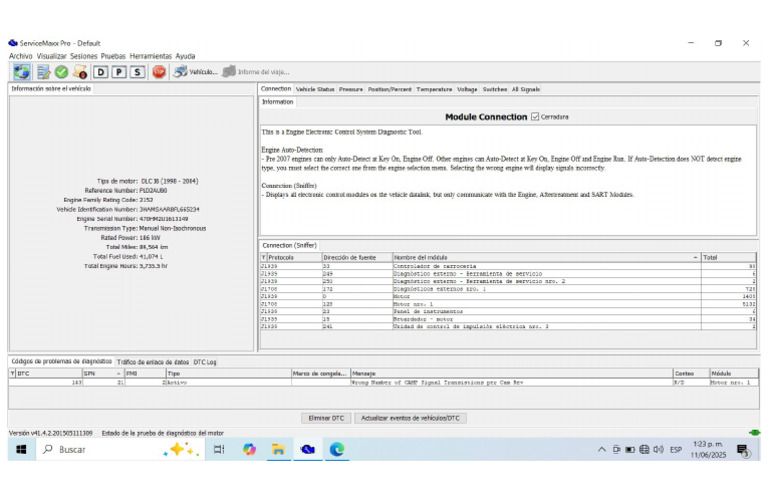
Task: Click the sniffer table filter icon
Action: pyautogui.click(x=264, y=257)
